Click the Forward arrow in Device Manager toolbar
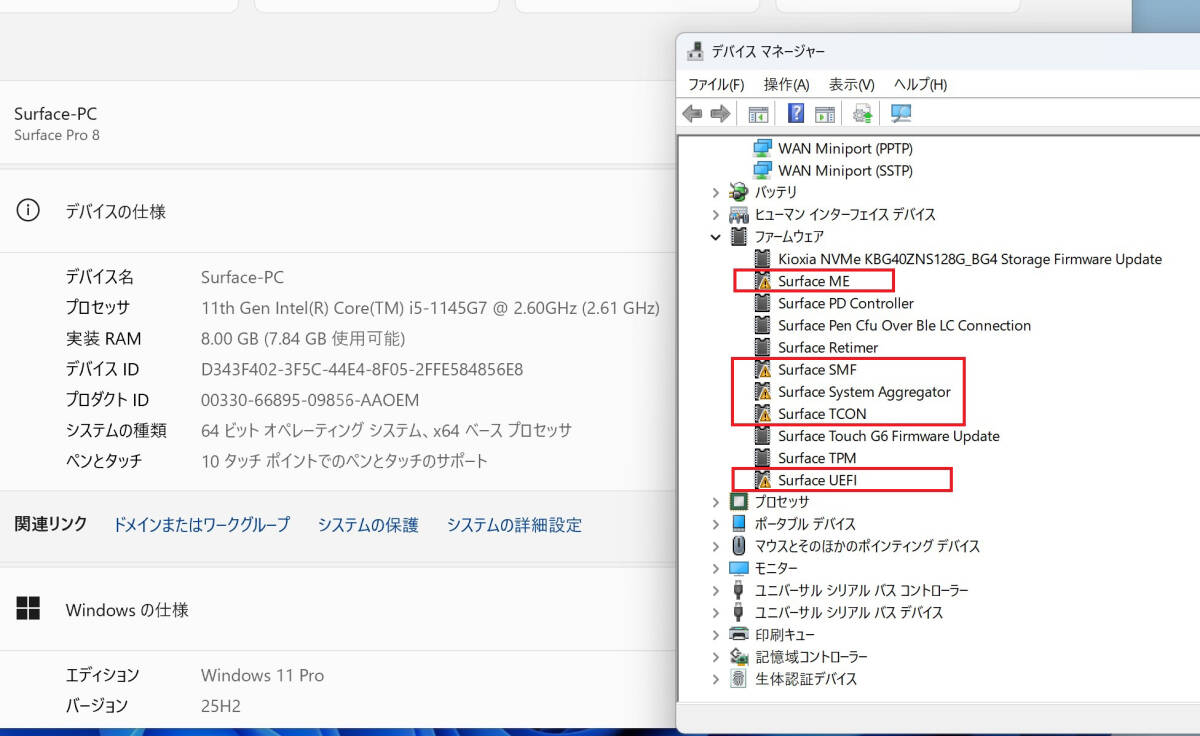1200x736 pixels. [720, 114]
